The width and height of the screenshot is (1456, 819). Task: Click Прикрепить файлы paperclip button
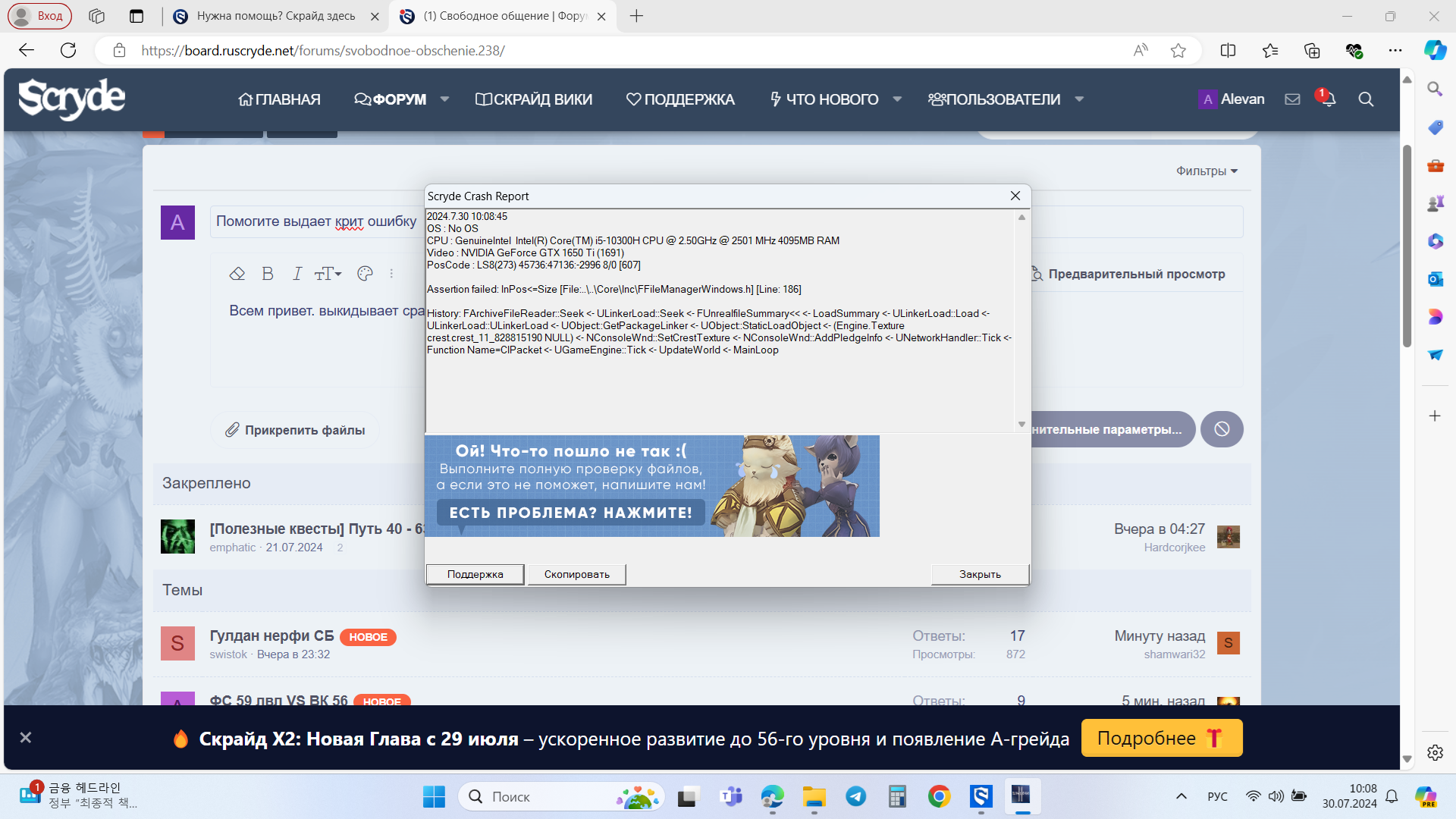tap(296, 430)
